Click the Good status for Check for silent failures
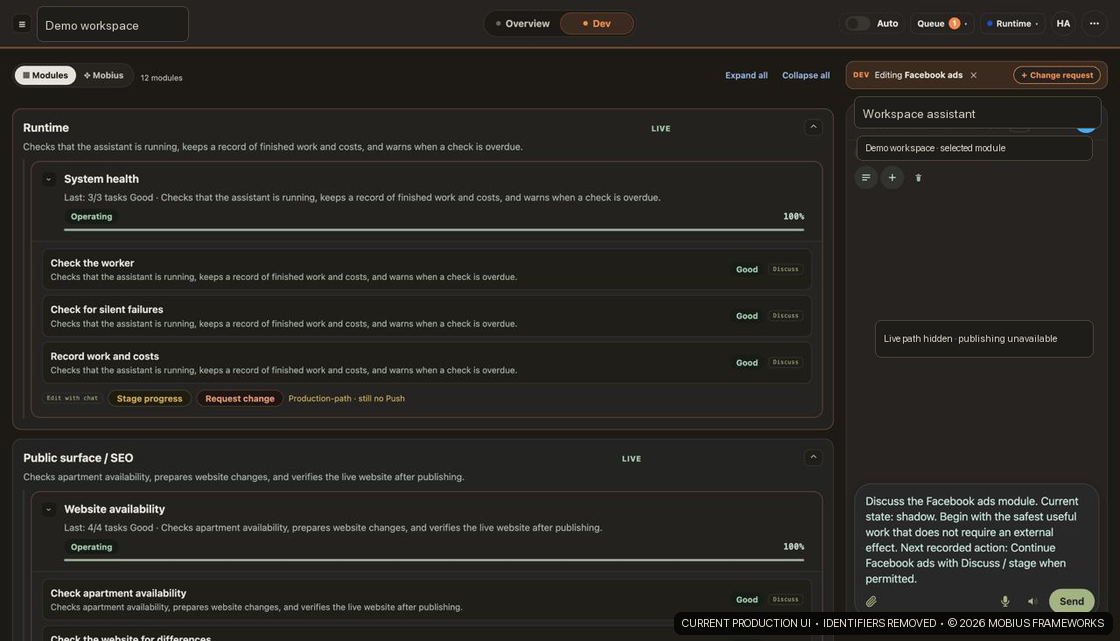Screen dimensions: 1120x641 point(746,316)
